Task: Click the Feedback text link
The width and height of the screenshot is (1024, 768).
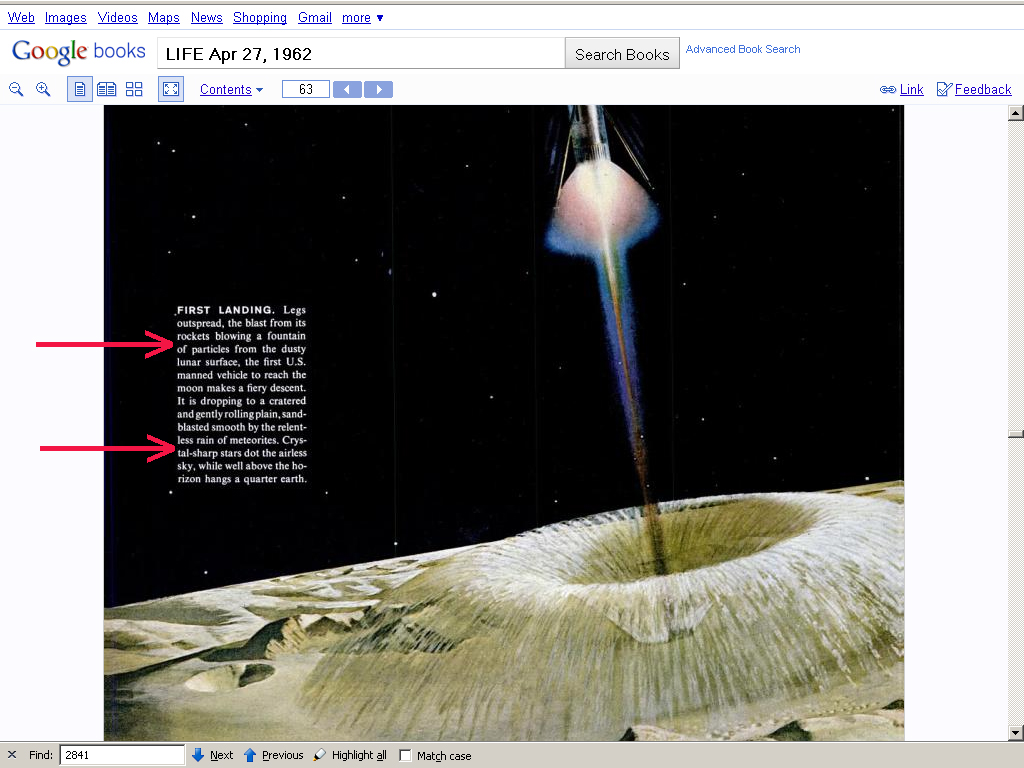Action: coord(982,89)
